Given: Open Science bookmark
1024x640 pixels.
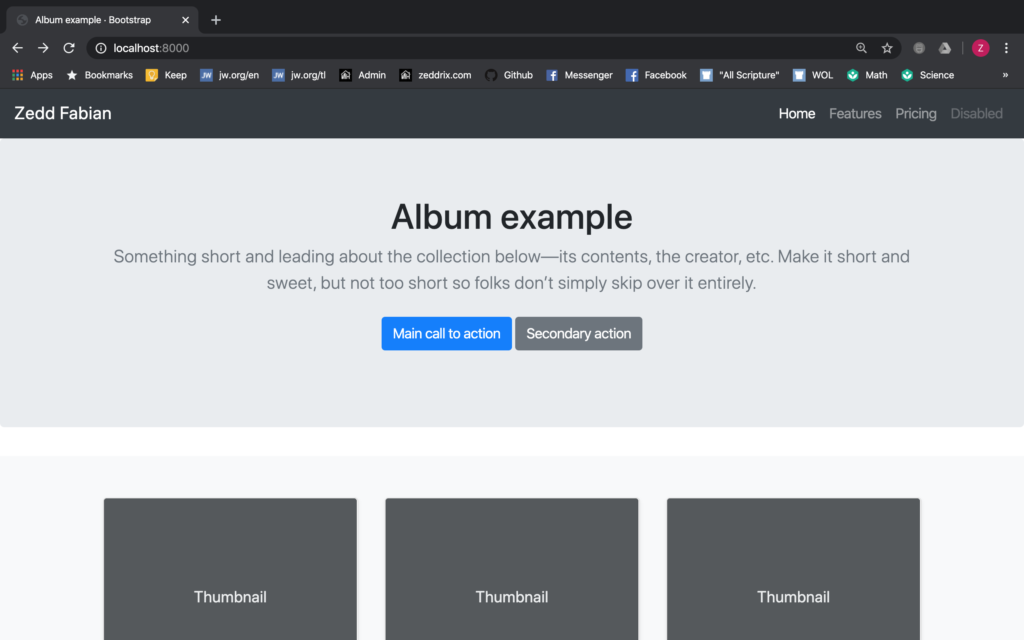Looking at the screenshot, I should click(927, 75).
